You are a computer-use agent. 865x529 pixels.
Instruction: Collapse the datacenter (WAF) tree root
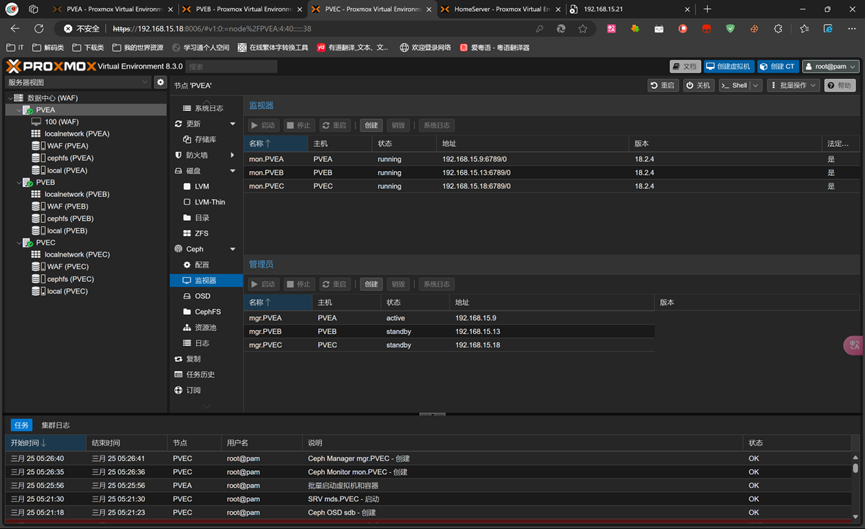[10, 98]
